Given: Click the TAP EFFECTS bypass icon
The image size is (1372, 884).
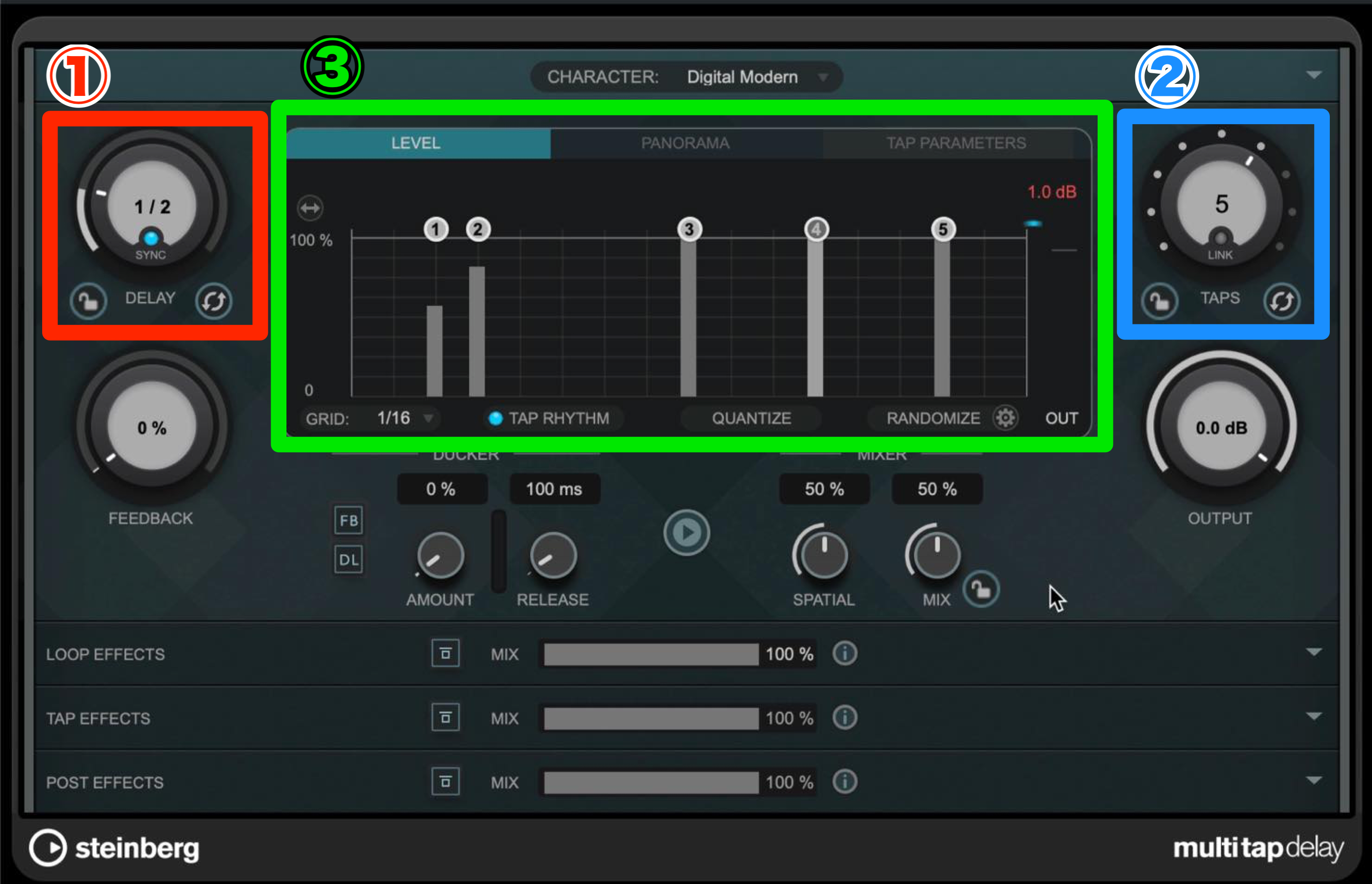Looking at the screenshot, I should [x=445, y=718].
